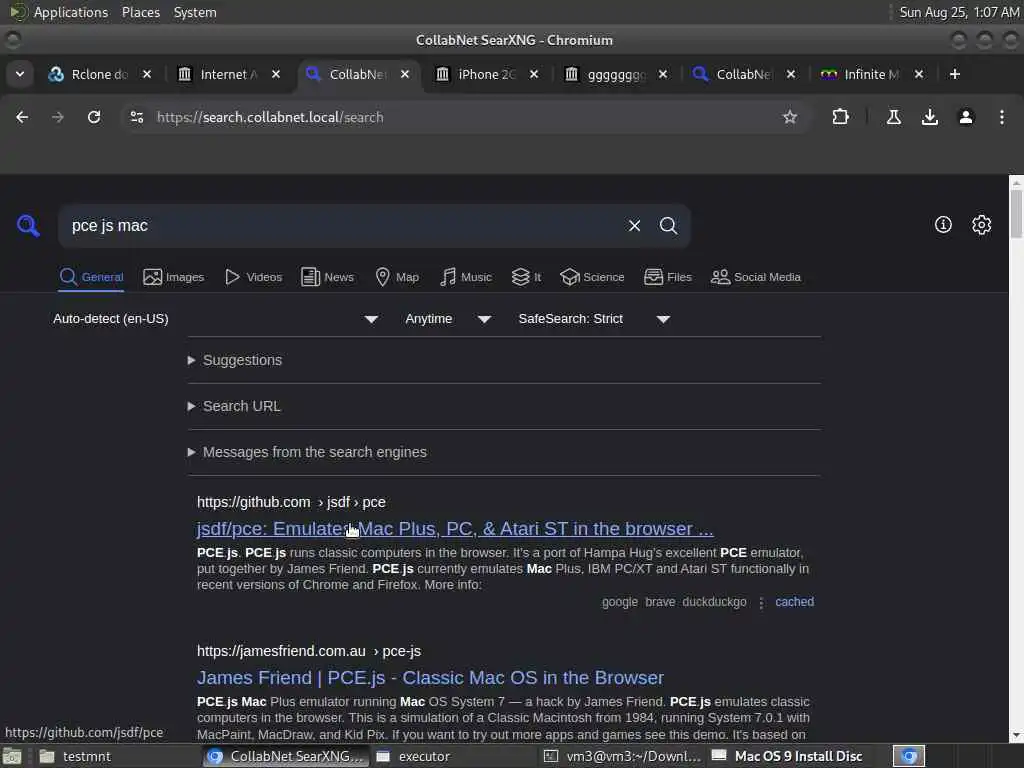1024x768 pixels.
Task: Switch to executor taskbar window
Action: tap(455, 756)
